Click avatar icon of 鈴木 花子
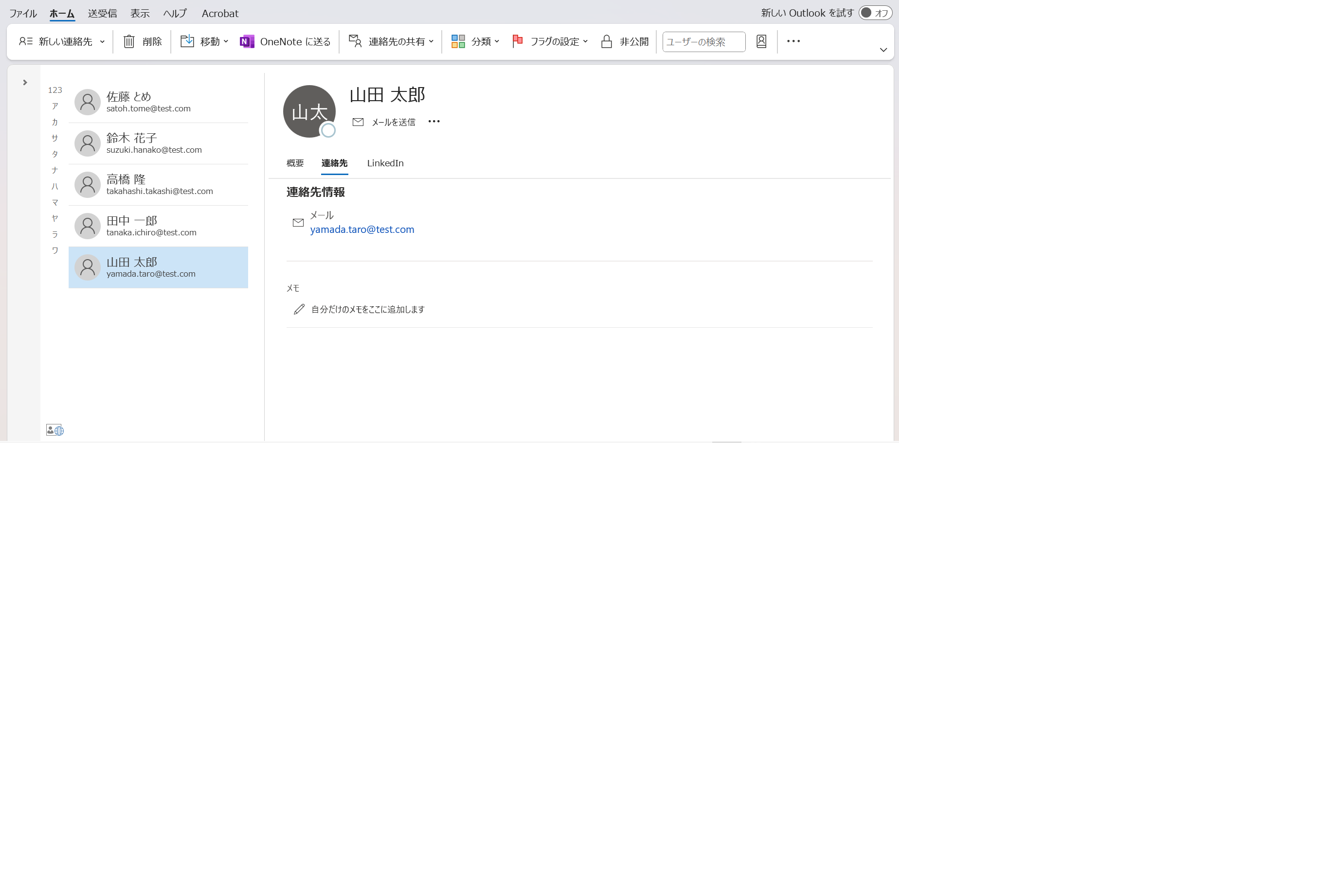Screen dimensions: 1344x896 pyautogui.click(x=88, y=143)
